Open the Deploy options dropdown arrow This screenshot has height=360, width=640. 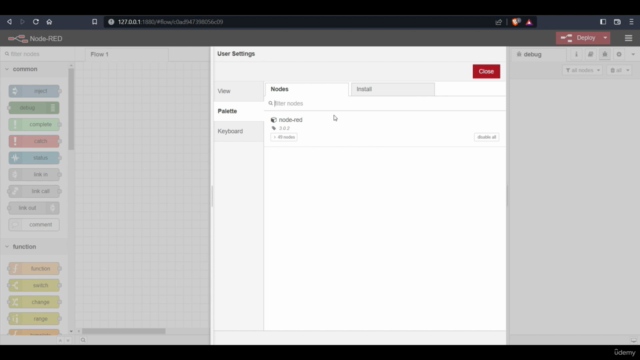click(605, 38)
